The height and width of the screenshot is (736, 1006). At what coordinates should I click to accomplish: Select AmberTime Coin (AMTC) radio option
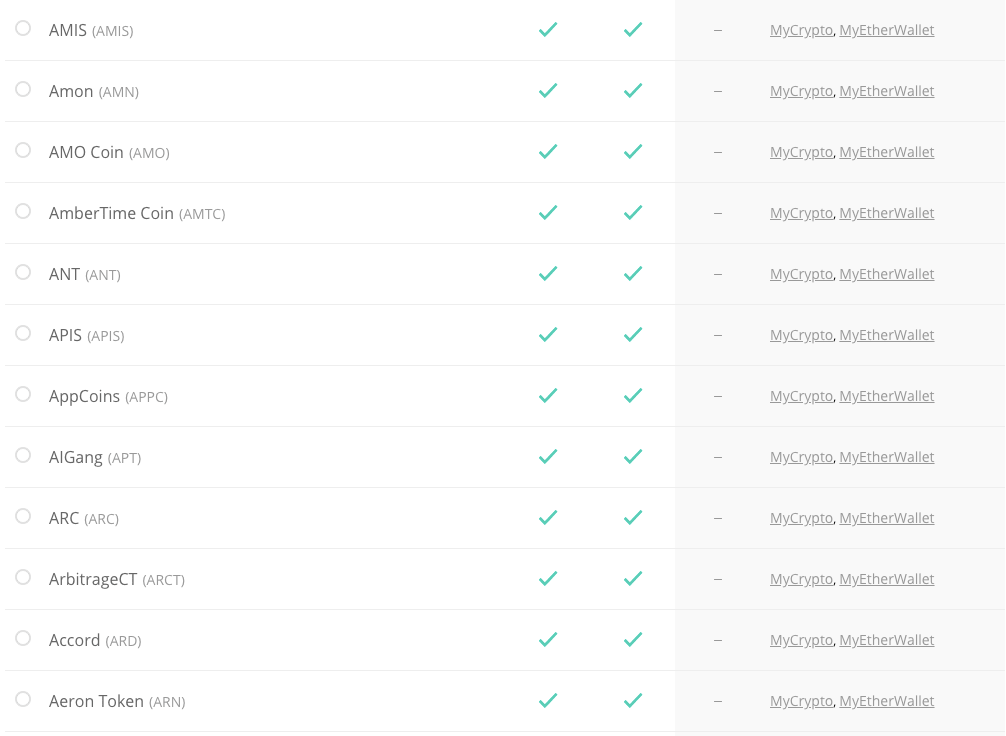pos(23,211)
